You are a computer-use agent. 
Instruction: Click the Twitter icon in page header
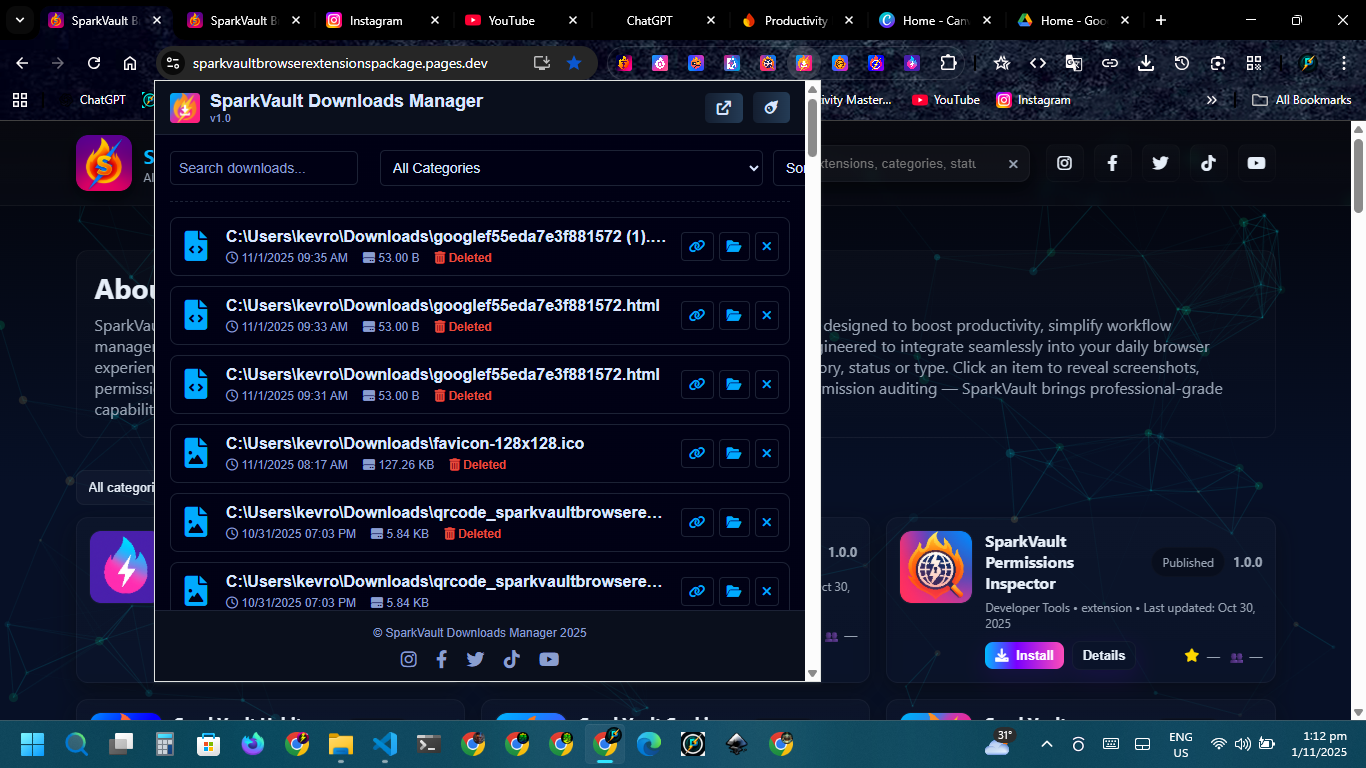click(1160, 163)
